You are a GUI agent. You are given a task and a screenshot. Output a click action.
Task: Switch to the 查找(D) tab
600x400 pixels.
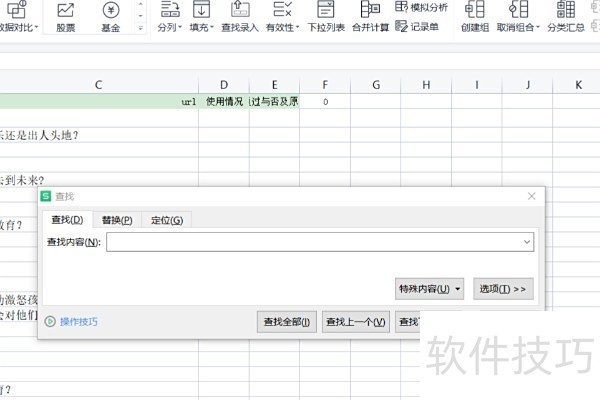pos(67,220)
